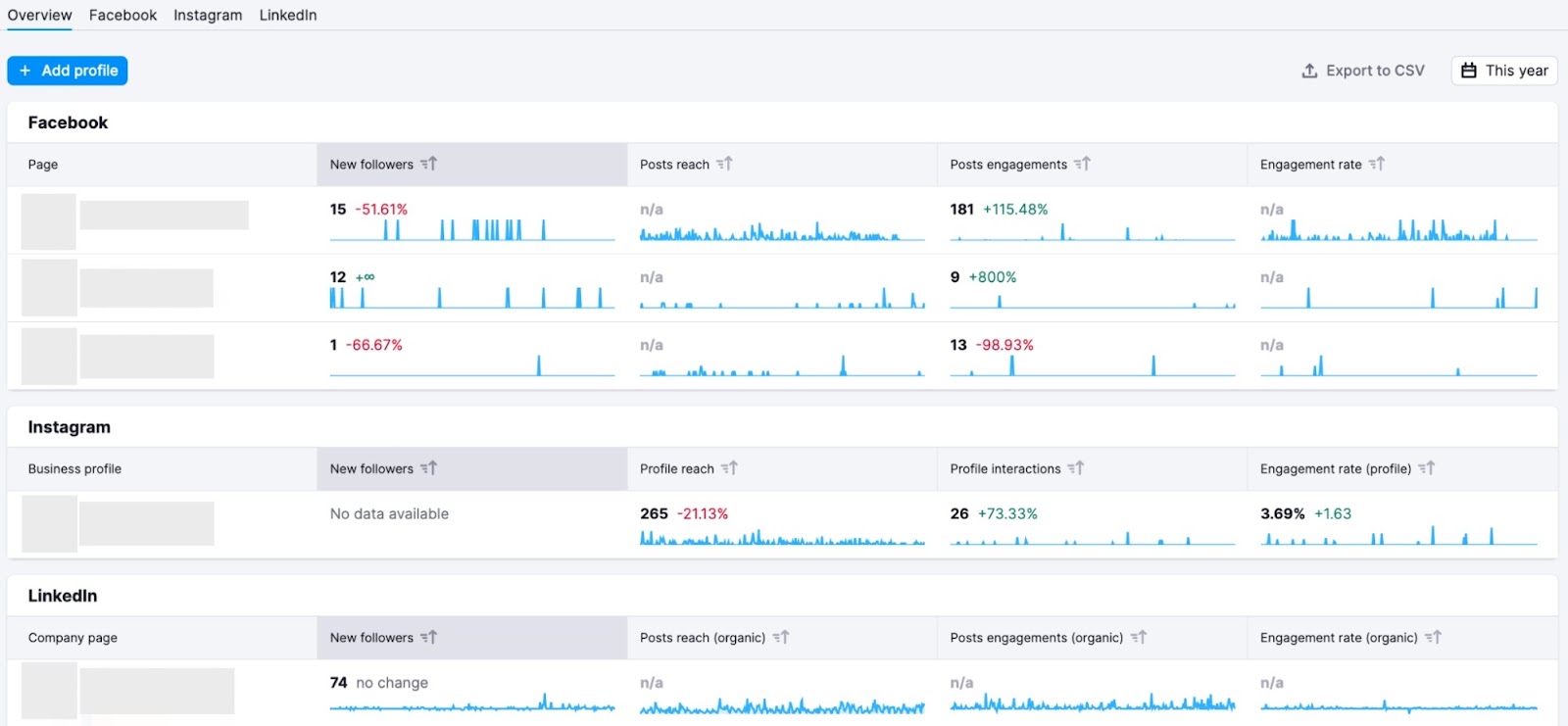This screenshot has height=726, width=1568.
Task: Click the -51.61% followers change value
Action: click(x=381, y=210)
